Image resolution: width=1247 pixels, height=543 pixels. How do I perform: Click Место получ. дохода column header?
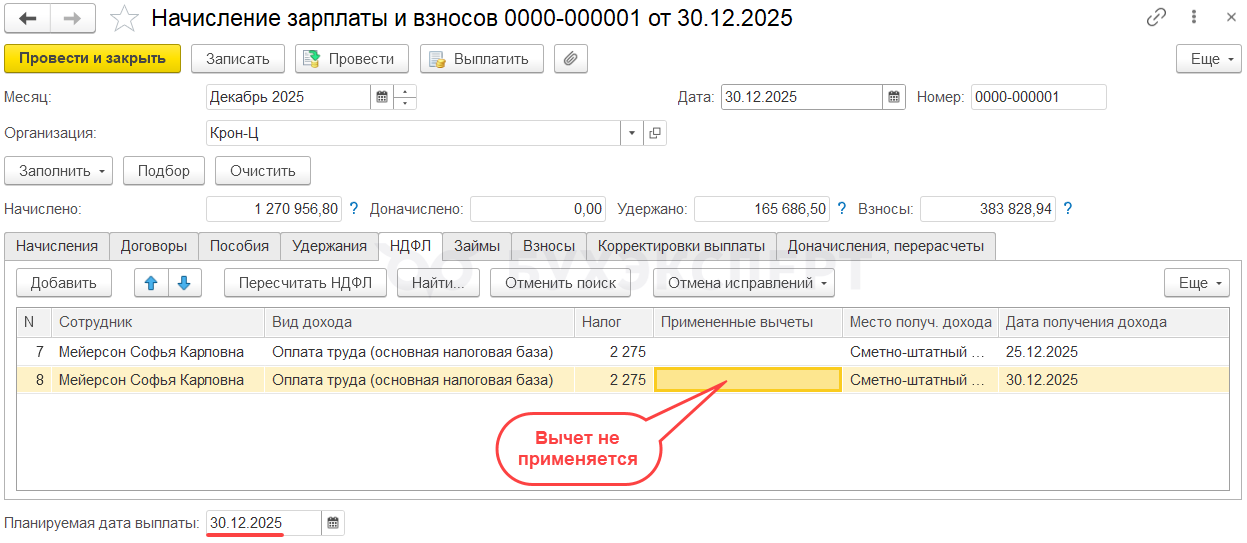coord(920,322)
